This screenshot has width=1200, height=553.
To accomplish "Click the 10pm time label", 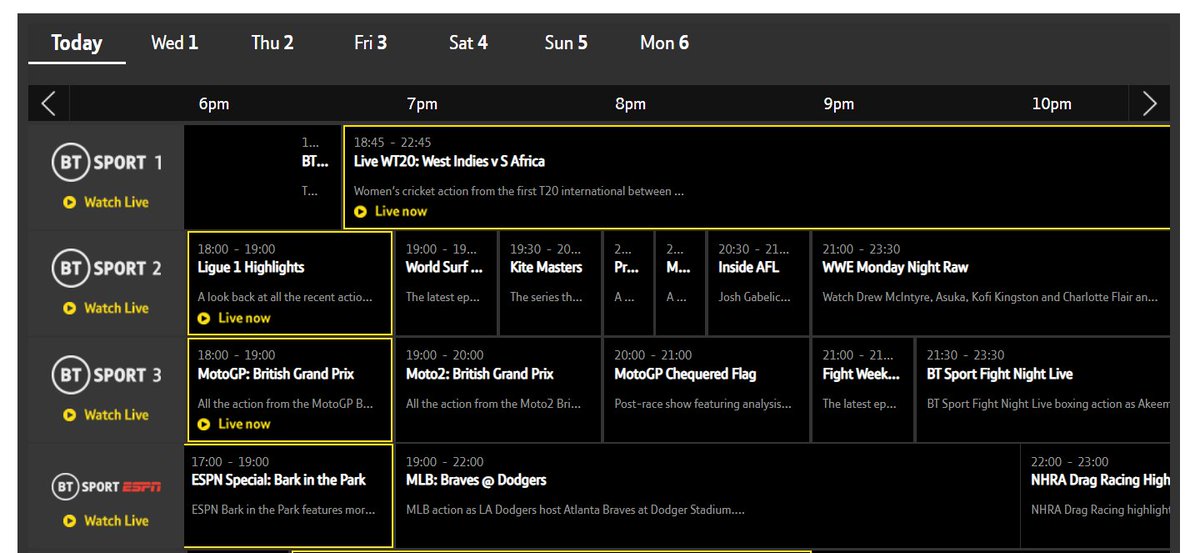I will (x=1052, y=104).
